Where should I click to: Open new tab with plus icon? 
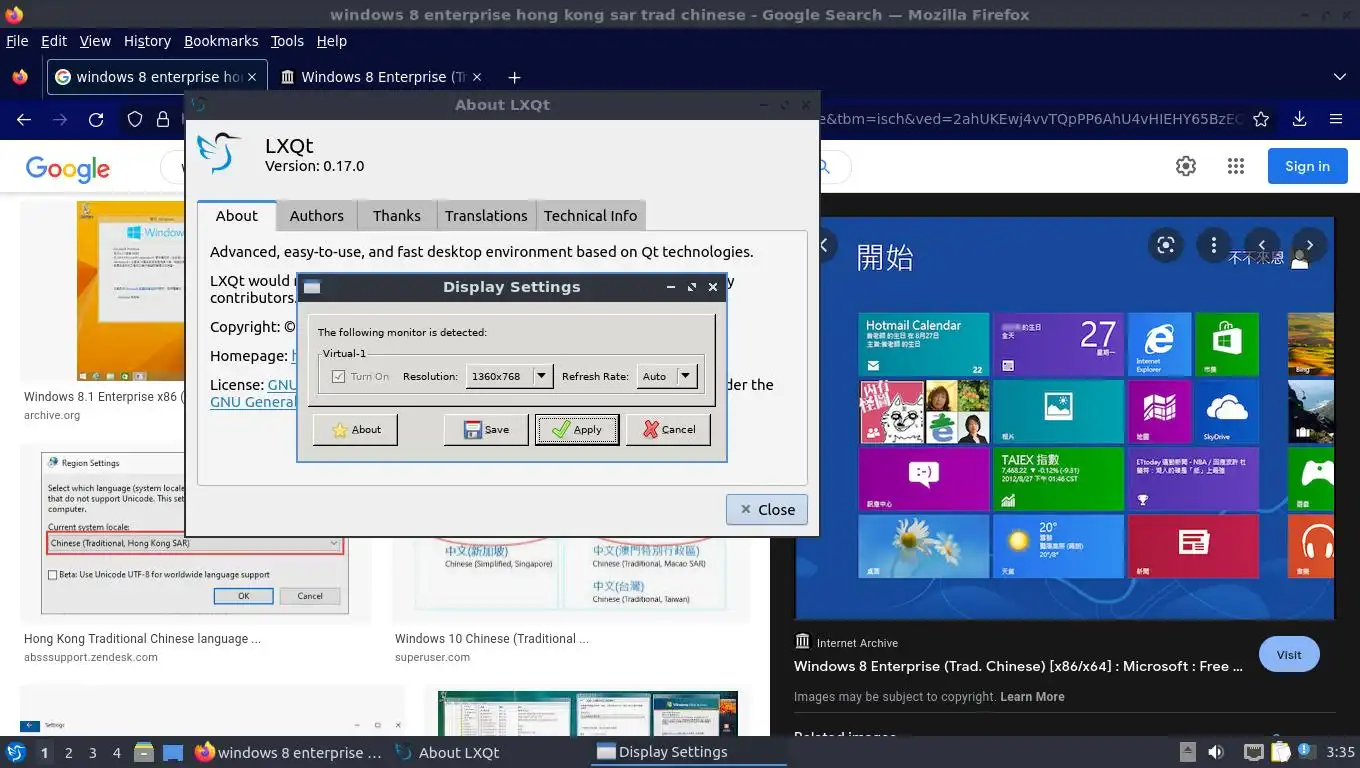(514, 77)
